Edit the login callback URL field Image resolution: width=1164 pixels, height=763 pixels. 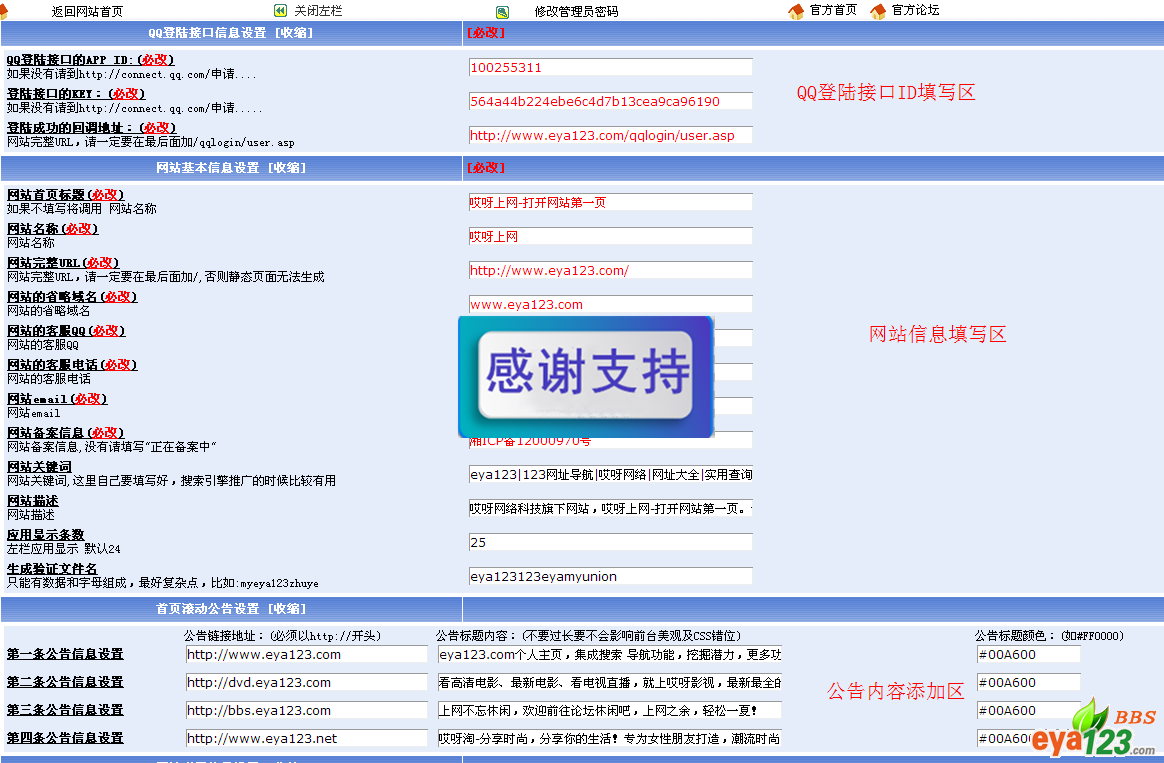tap(611, 135)
